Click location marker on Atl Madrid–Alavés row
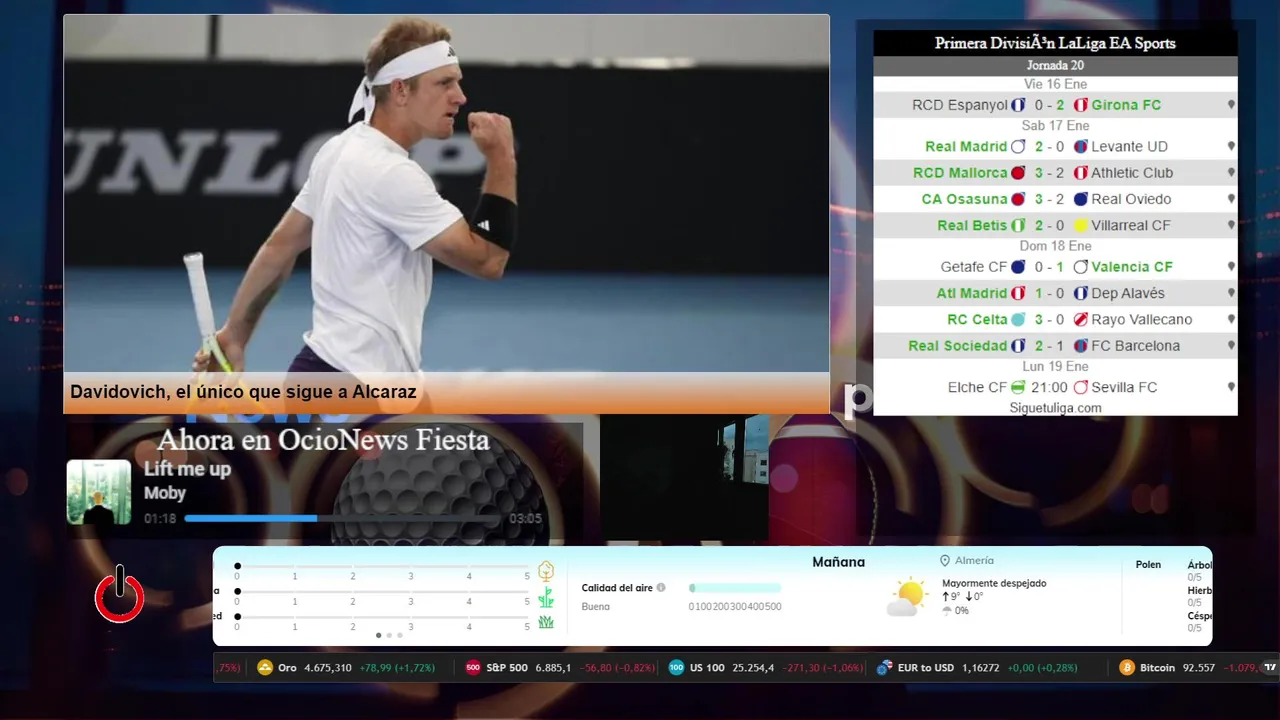Viewport: 1280px width, 720px height. click(1231, 293)
